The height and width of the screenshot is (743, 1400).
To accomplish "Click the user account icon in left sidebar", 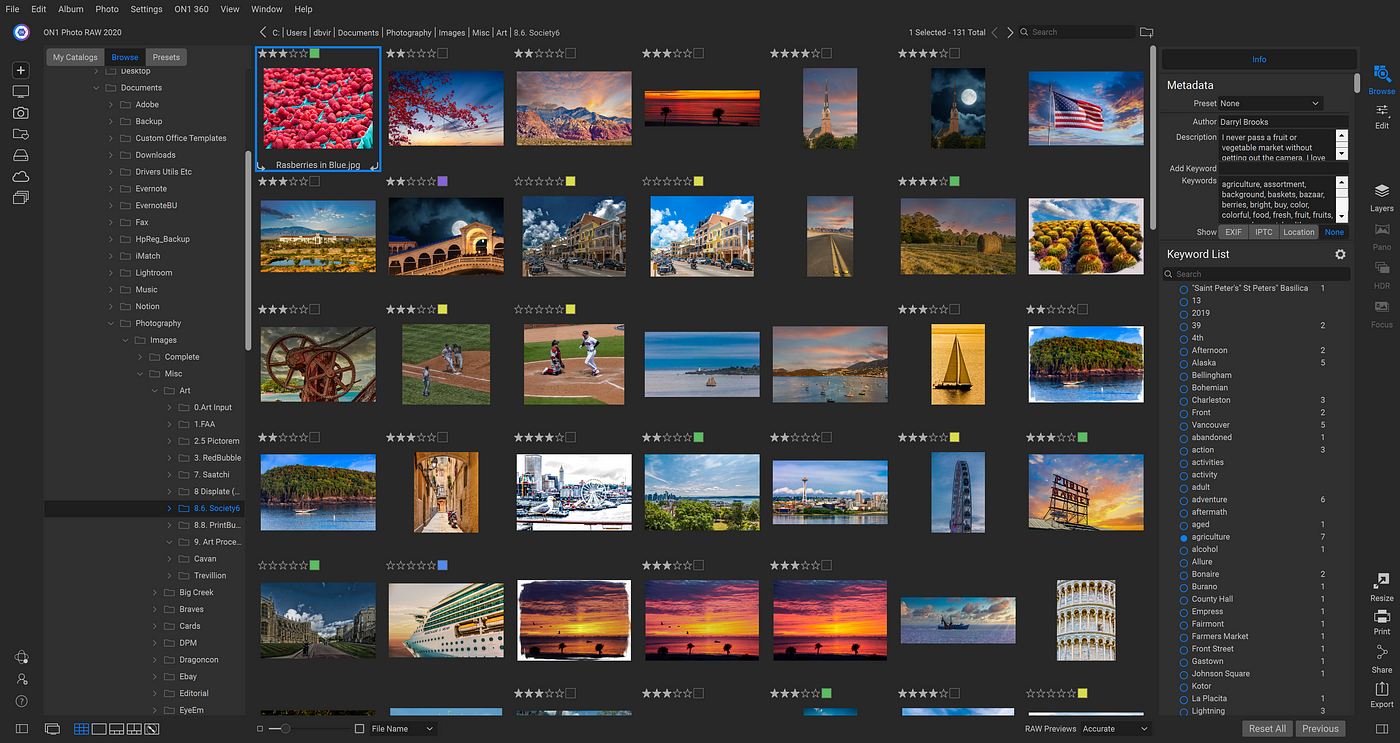I will pyautogui.click(x=21, y=679).
